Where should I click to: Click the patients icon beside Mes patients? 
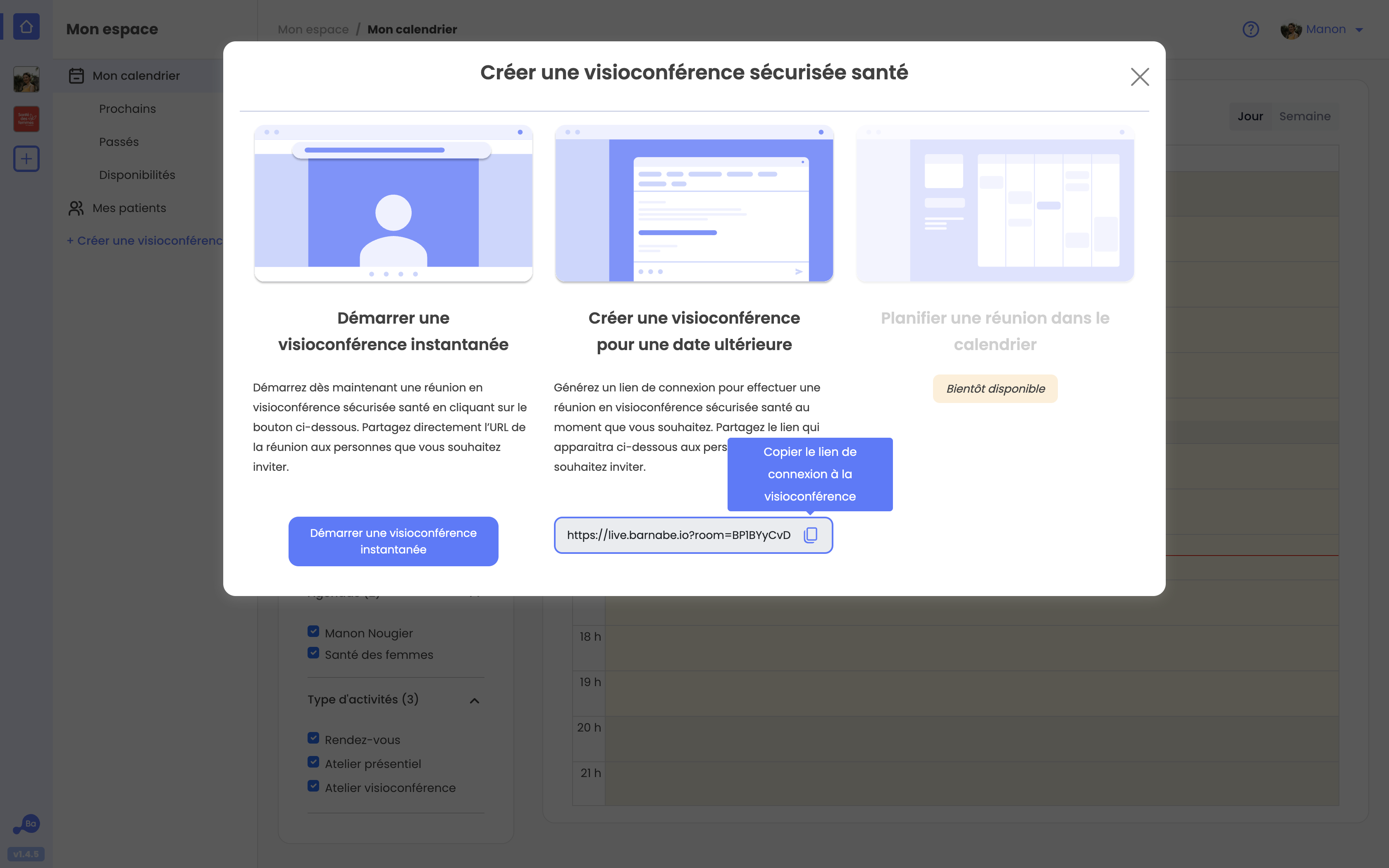pyautogui.click(x=76, y=208)
